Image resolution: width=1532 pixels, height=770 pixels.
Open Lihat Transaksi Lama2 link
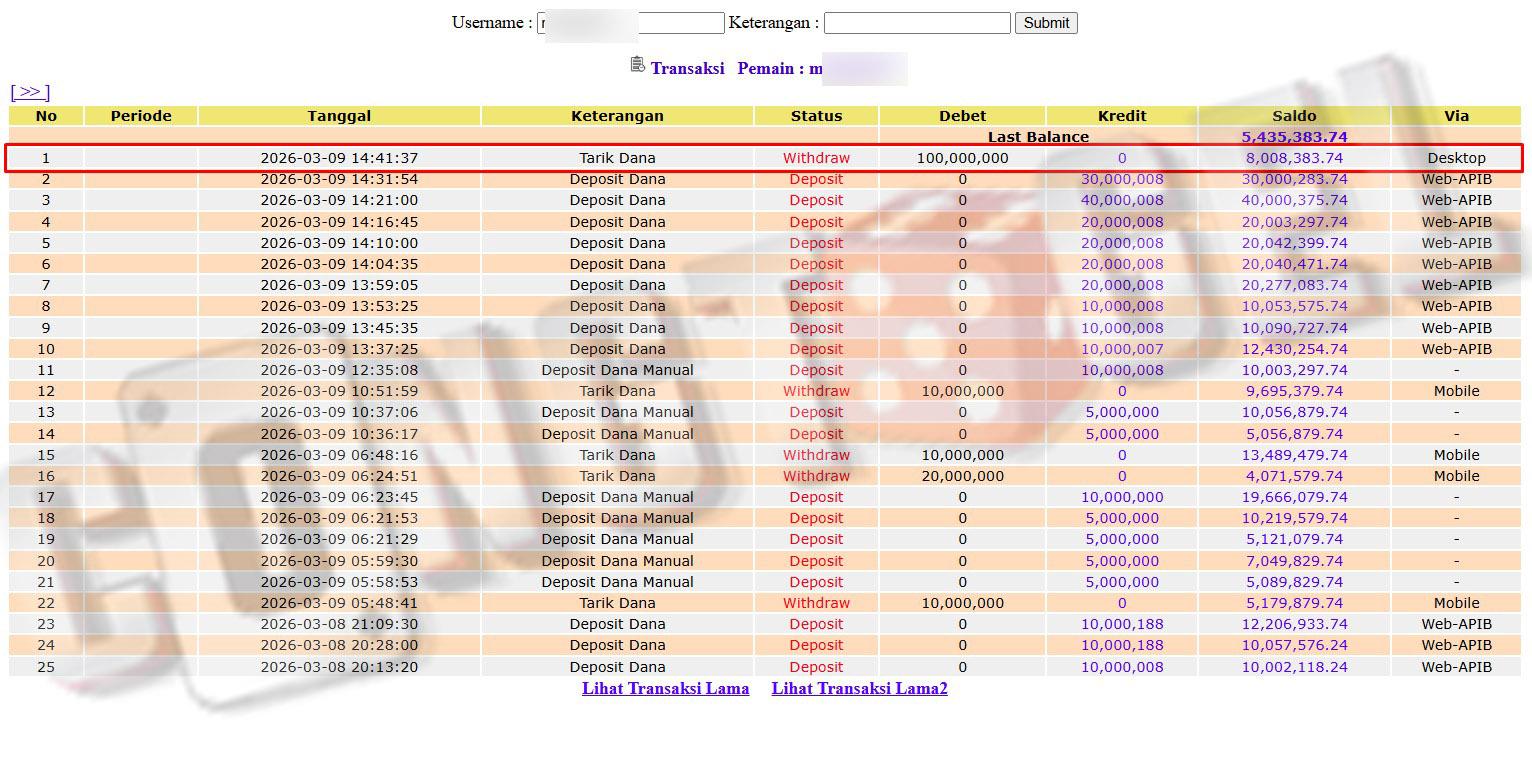point(859,688)
